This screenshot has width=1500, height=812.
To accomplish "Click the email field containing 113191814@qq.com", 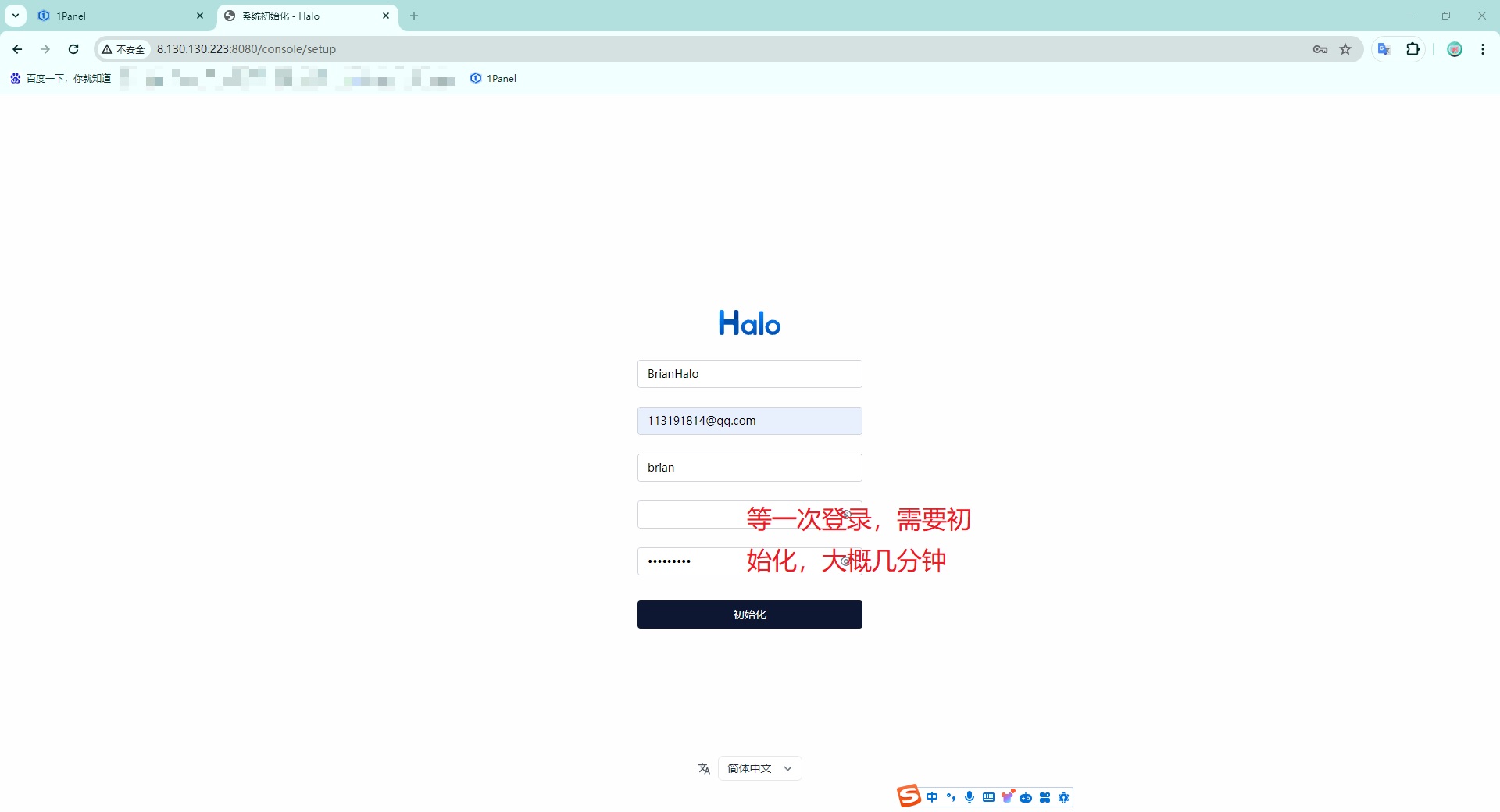I will 749,421.
